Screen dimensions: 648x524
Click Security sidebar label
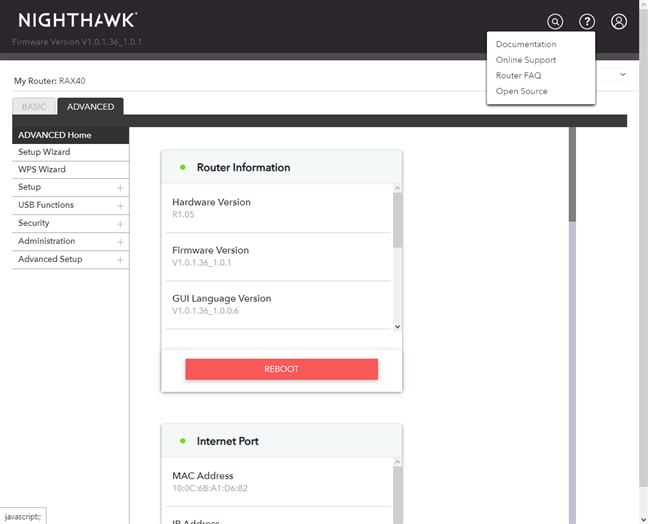pyautogui.click(x=33, y=223)
